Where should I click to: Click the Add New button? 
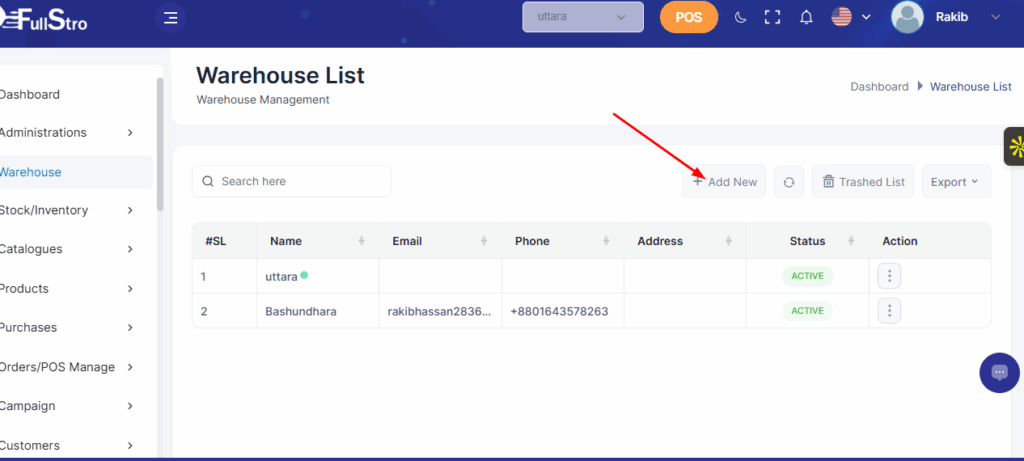pyautogui.click(x=724, y=182)
